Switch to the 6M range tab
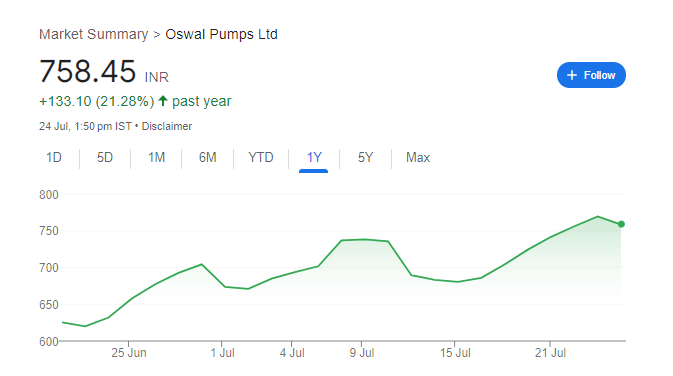Image resolution: width=673 pixels, height=376 pixels. click(x=208, y=158)
